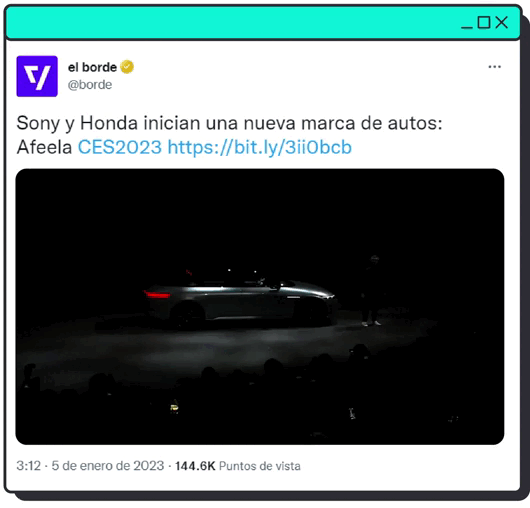Image resolution: width=530 pixels, height=508 pixels.
Task: Click the silver car in the photo
Action: tap(240, 301)
